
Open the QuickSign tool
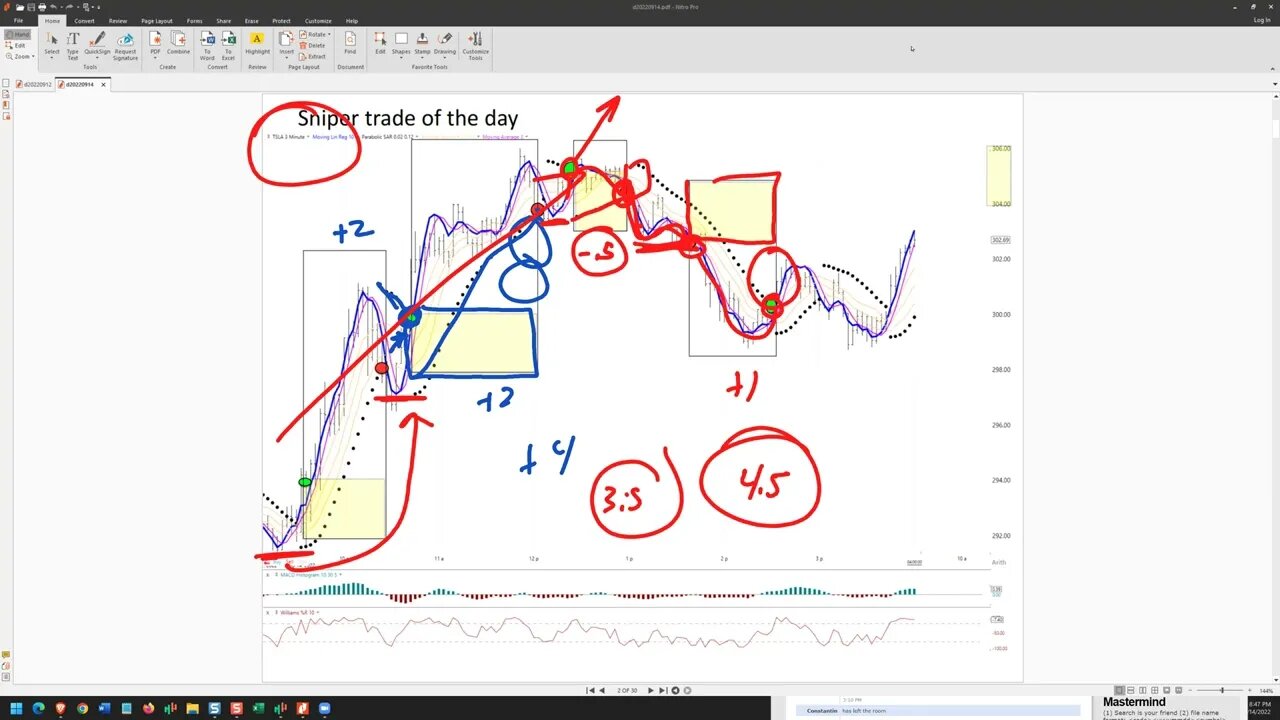(97, 44)
